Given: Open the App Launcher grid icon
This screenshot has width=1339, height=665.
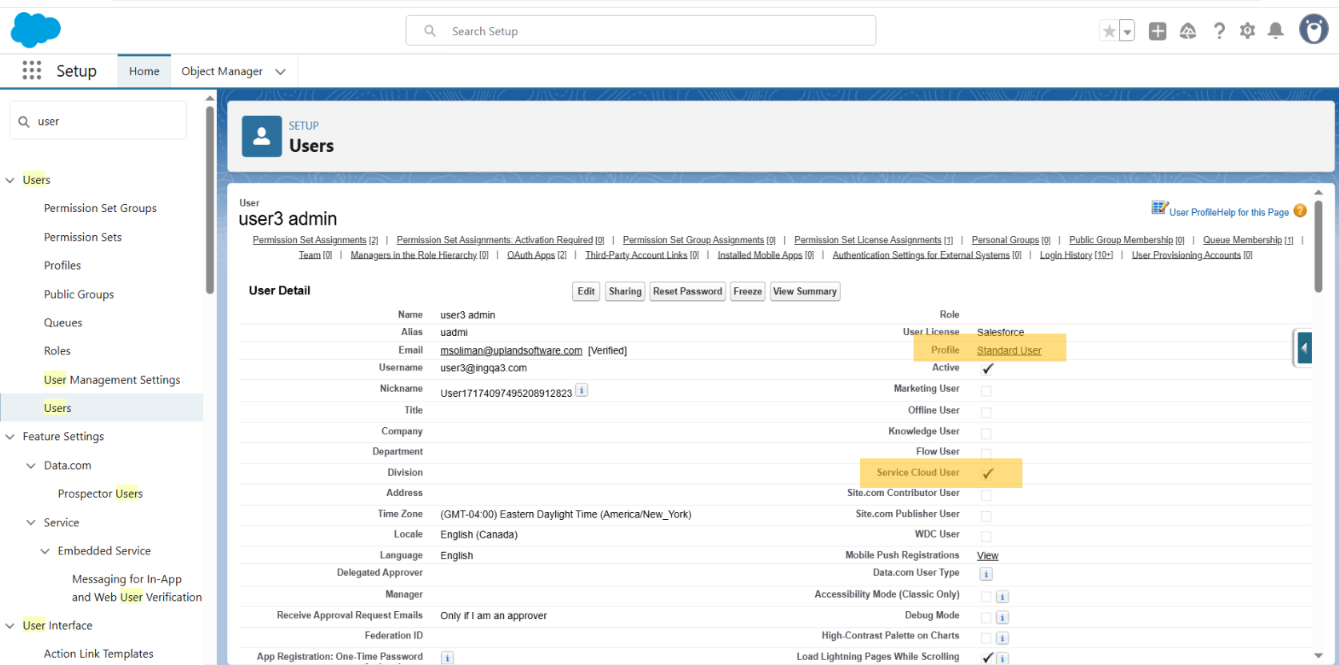Looking at the screenshot, I should [32, 71].
